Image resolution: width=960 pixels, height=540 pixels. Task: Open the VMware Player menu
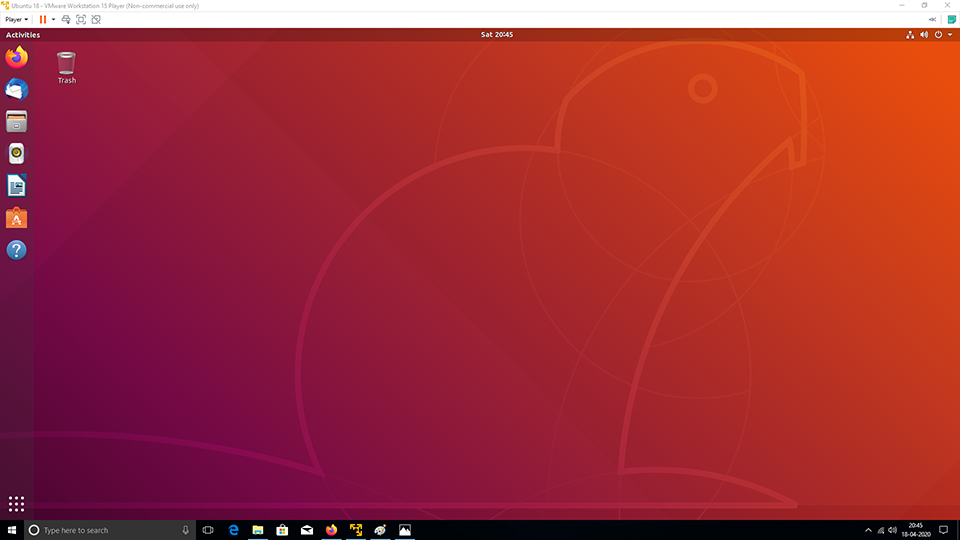click(x=17, y=20)
